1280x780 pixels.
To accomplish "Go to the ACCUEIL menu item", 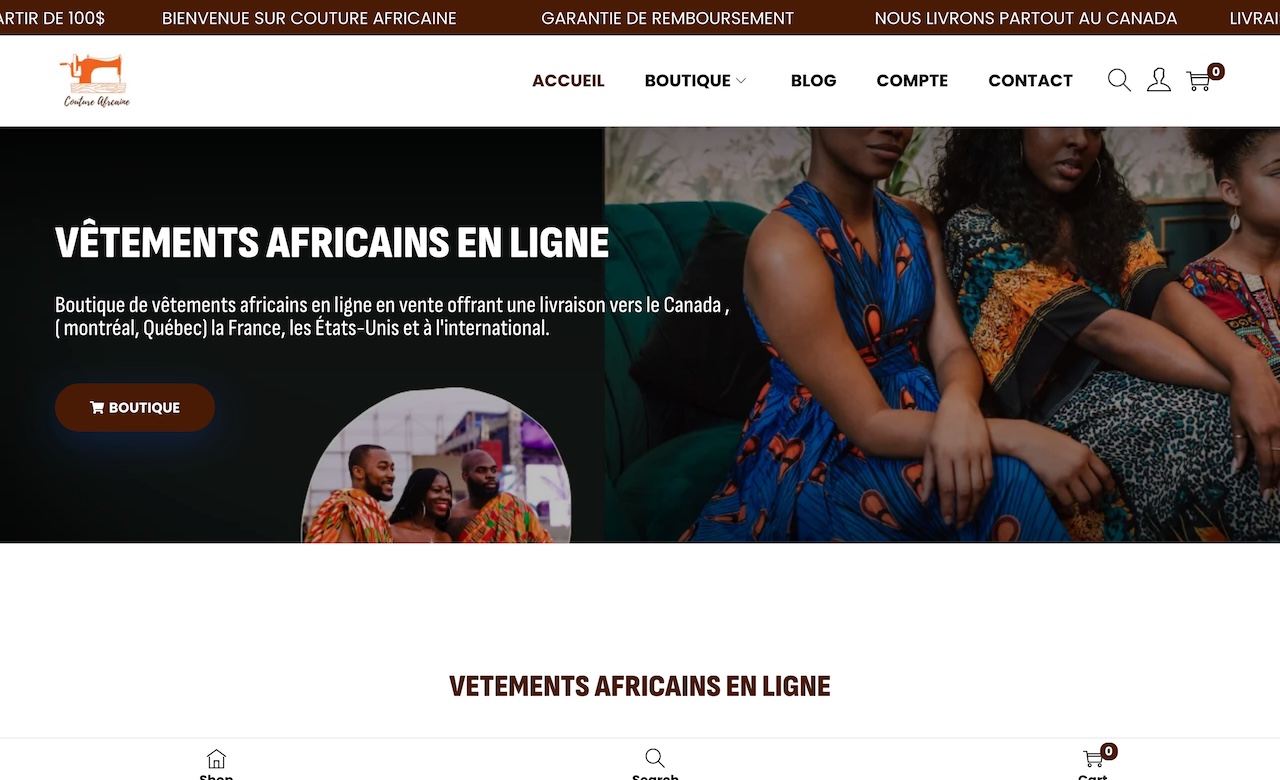I will [x=568, y=81].
